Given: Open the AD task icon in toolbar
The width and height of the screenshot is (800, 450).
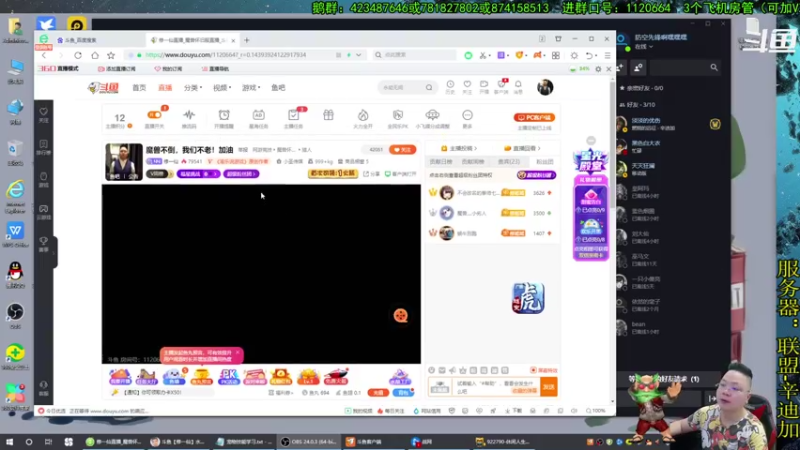Looking at the screenshot, I should point(259,115).
